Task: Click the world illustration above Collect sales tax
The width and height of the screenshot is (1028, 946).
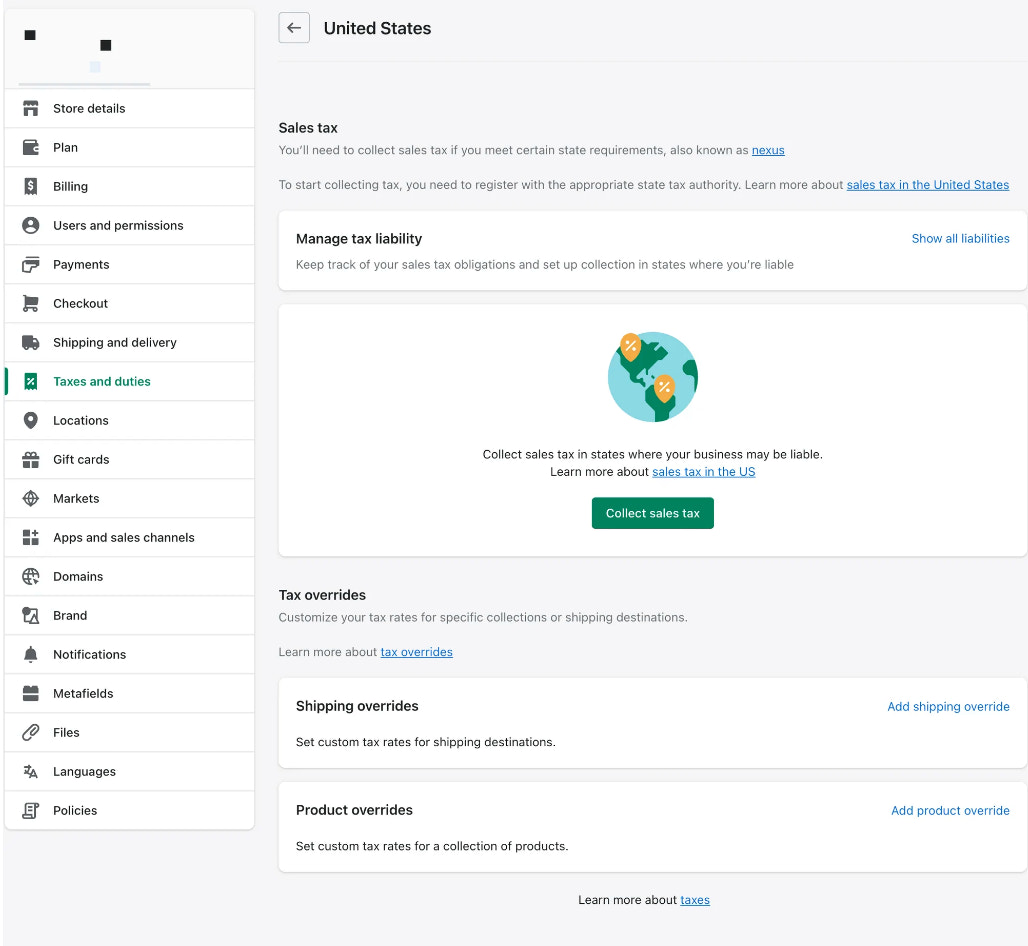Action: 652,377
